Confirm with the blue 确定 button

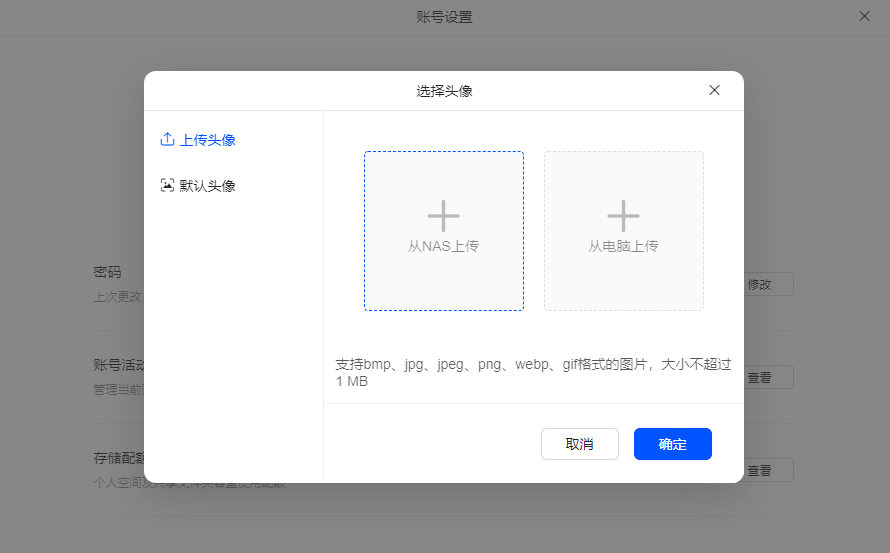673,444
